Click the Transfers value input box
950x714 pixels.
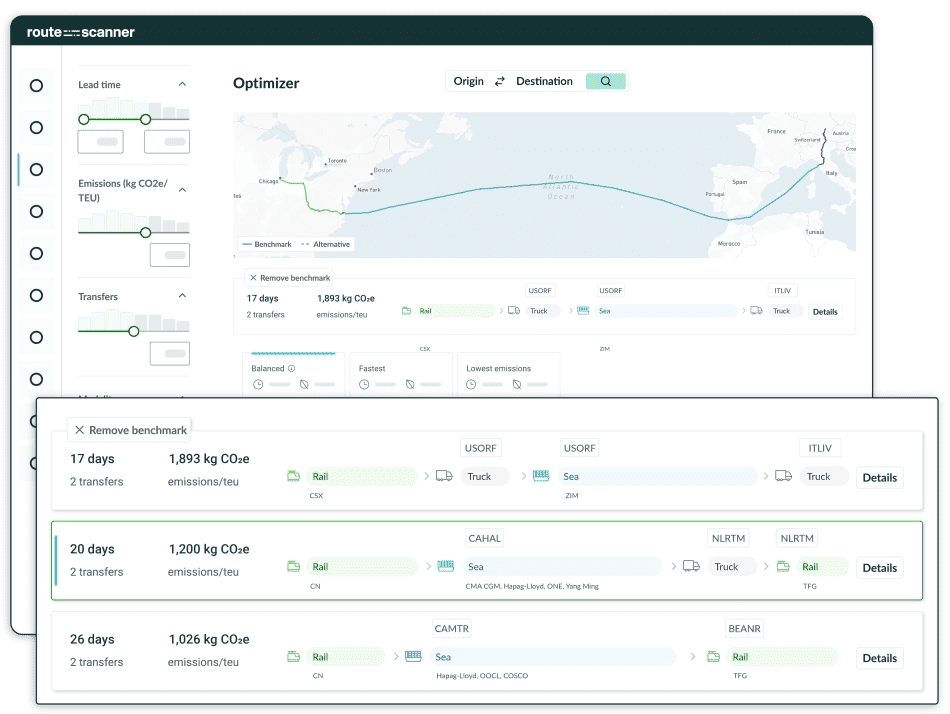[x=170, y=354]
